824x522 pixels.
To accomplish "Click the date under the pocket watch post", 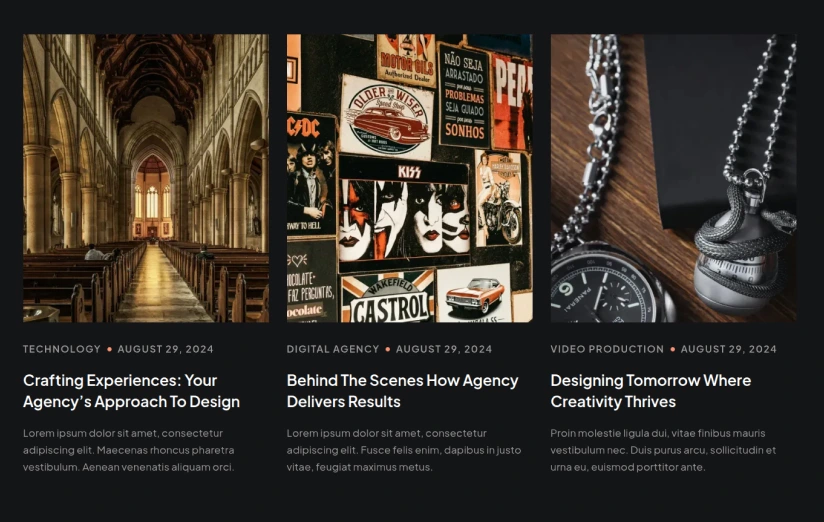I will point(728,349).
